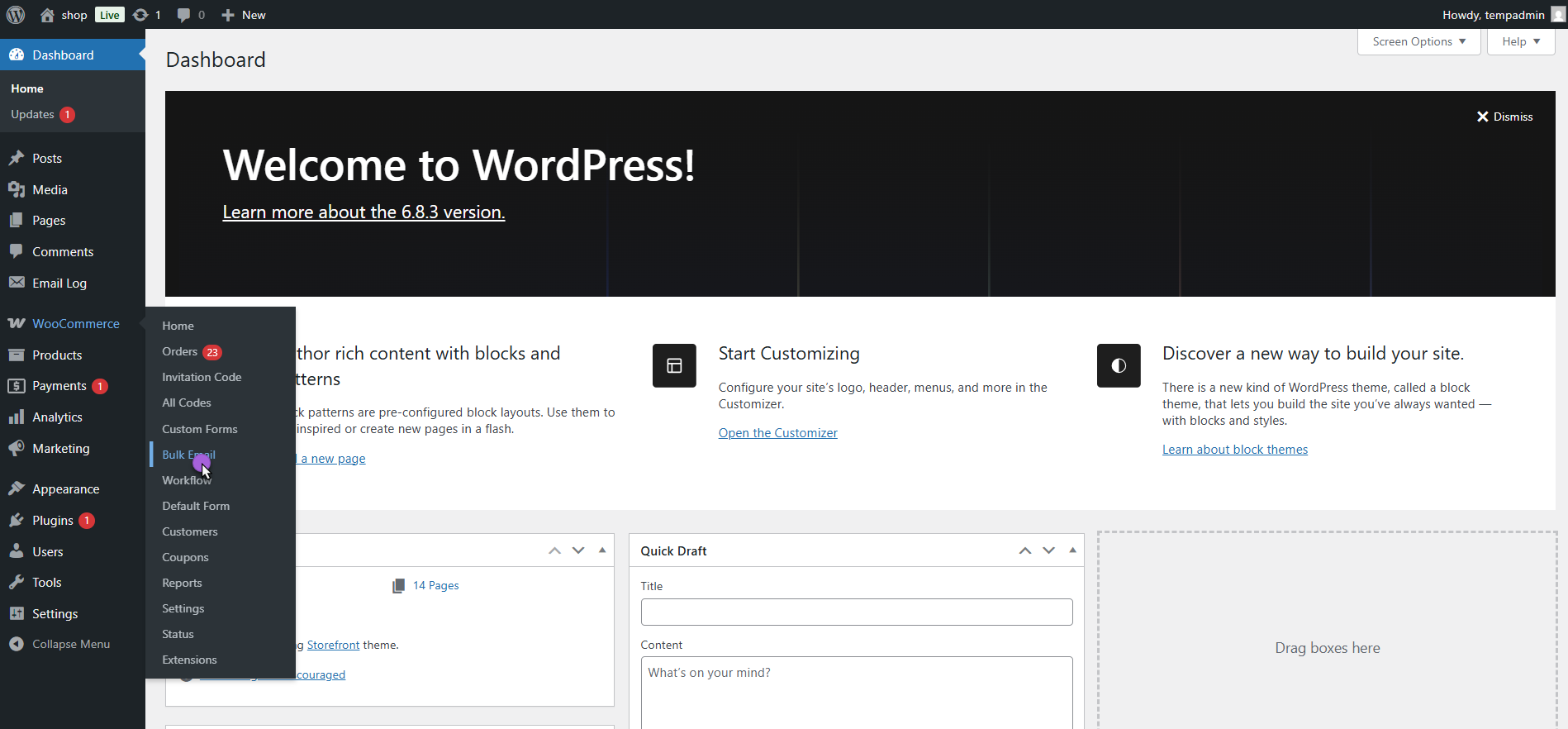
Task: Expand the Screen Options dropdown
Action: (x=1418, y=41)
